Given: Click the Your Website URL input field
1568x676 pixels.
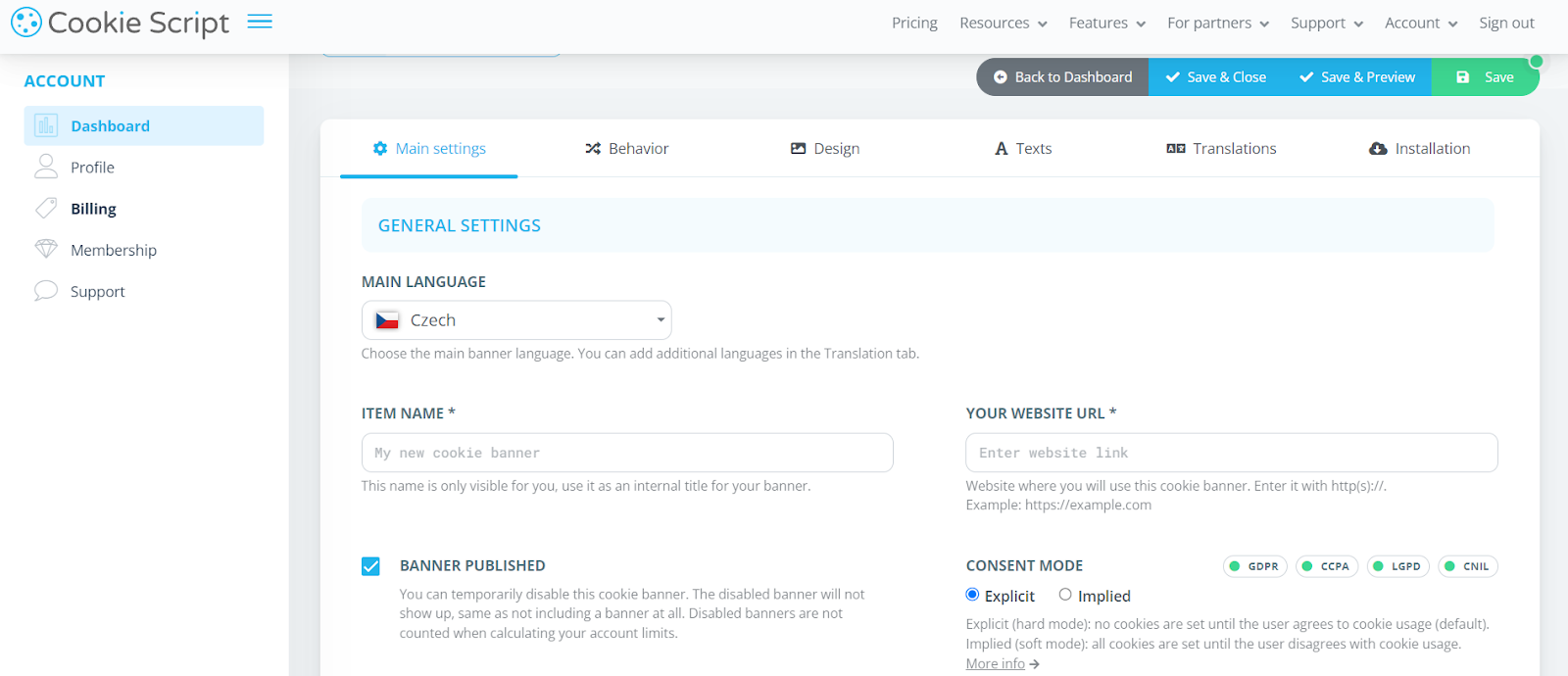Looking at the screenshot, I should (x=1232, y=453).
